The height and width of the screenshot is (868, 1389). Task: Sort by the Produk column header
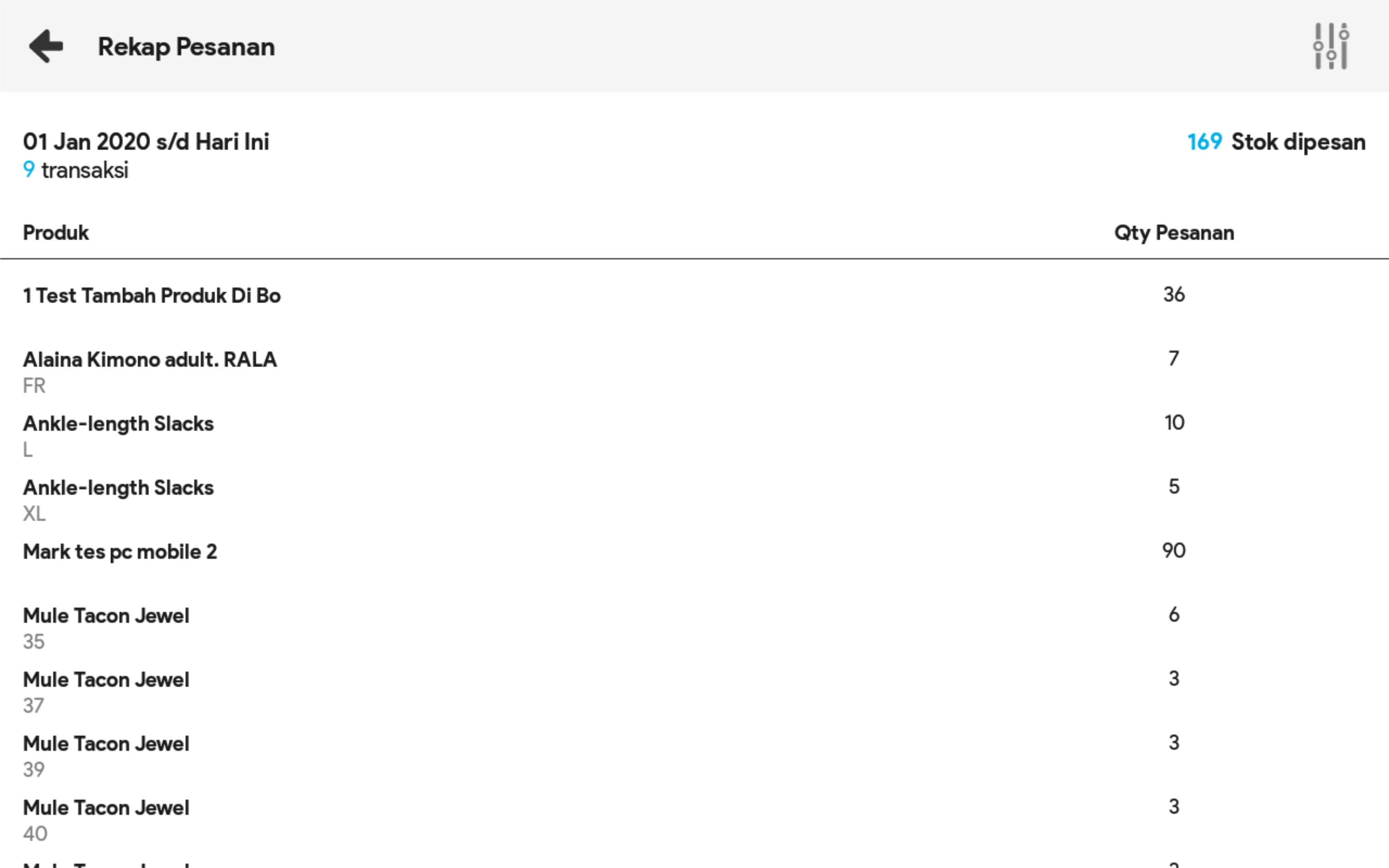click(x=56, y=233)
